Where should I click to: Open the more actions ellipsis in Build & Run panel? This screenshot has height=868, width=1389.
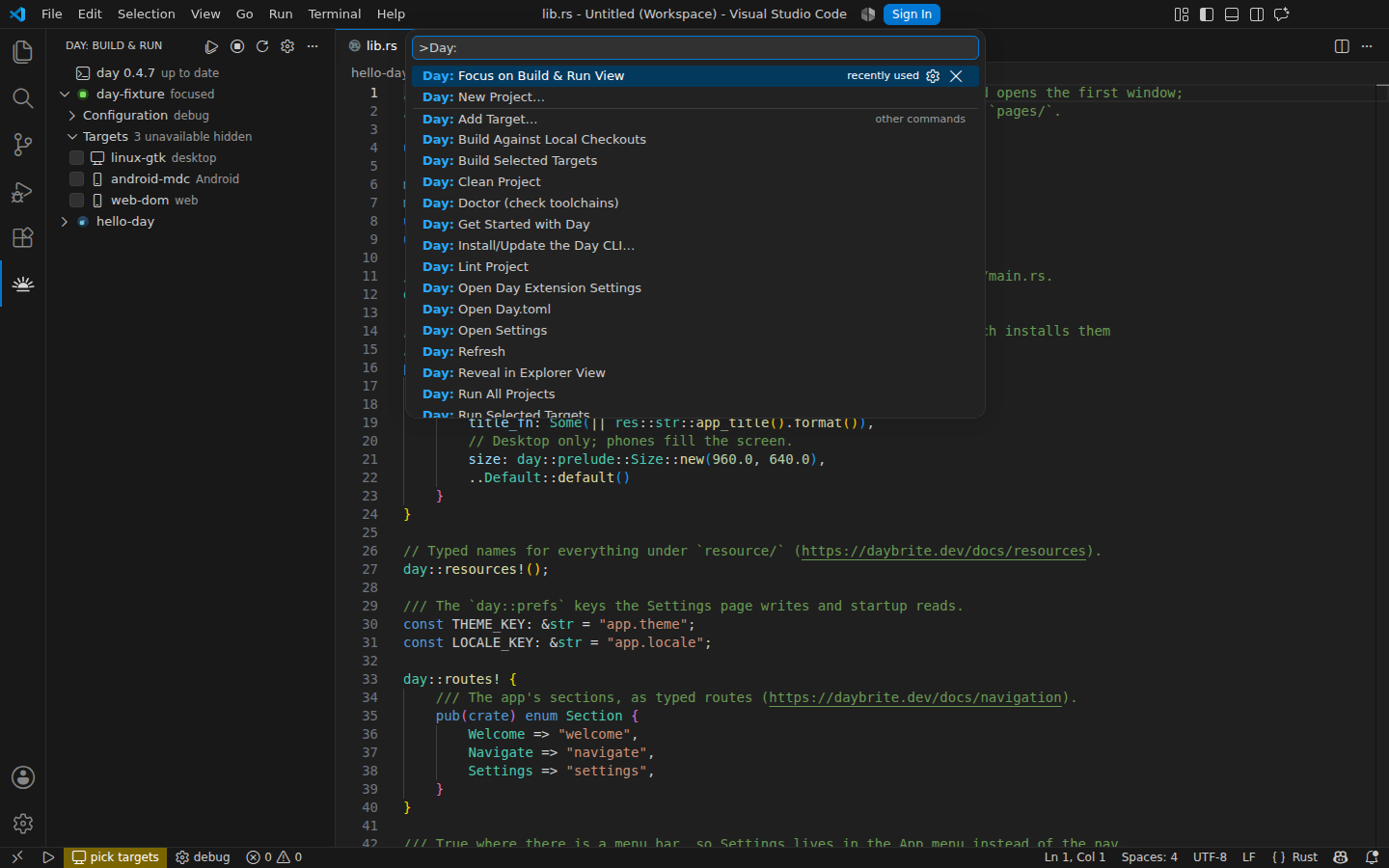(x=313, y=46)
